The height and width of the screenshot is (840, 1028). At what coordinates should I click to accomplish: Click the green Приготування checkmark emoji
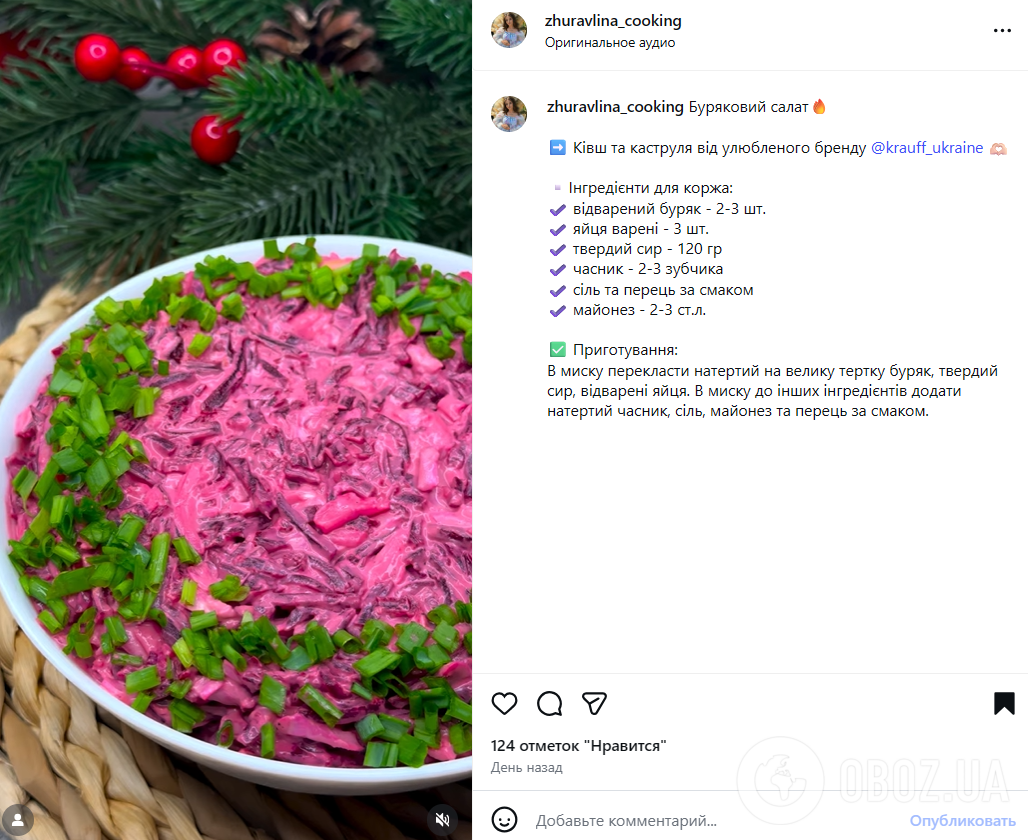557,350
